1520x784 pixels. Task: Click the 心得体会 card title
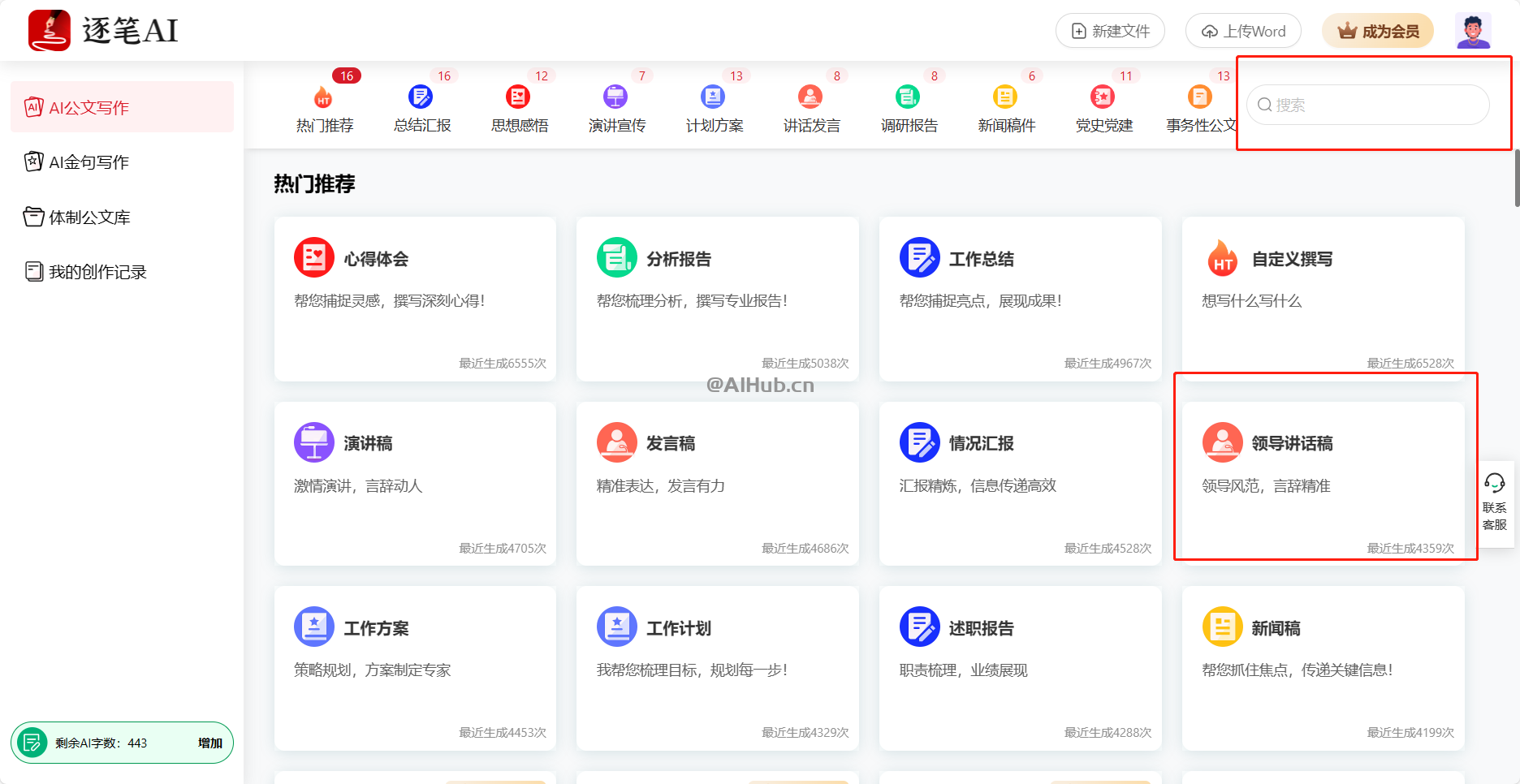click(376, 259)
